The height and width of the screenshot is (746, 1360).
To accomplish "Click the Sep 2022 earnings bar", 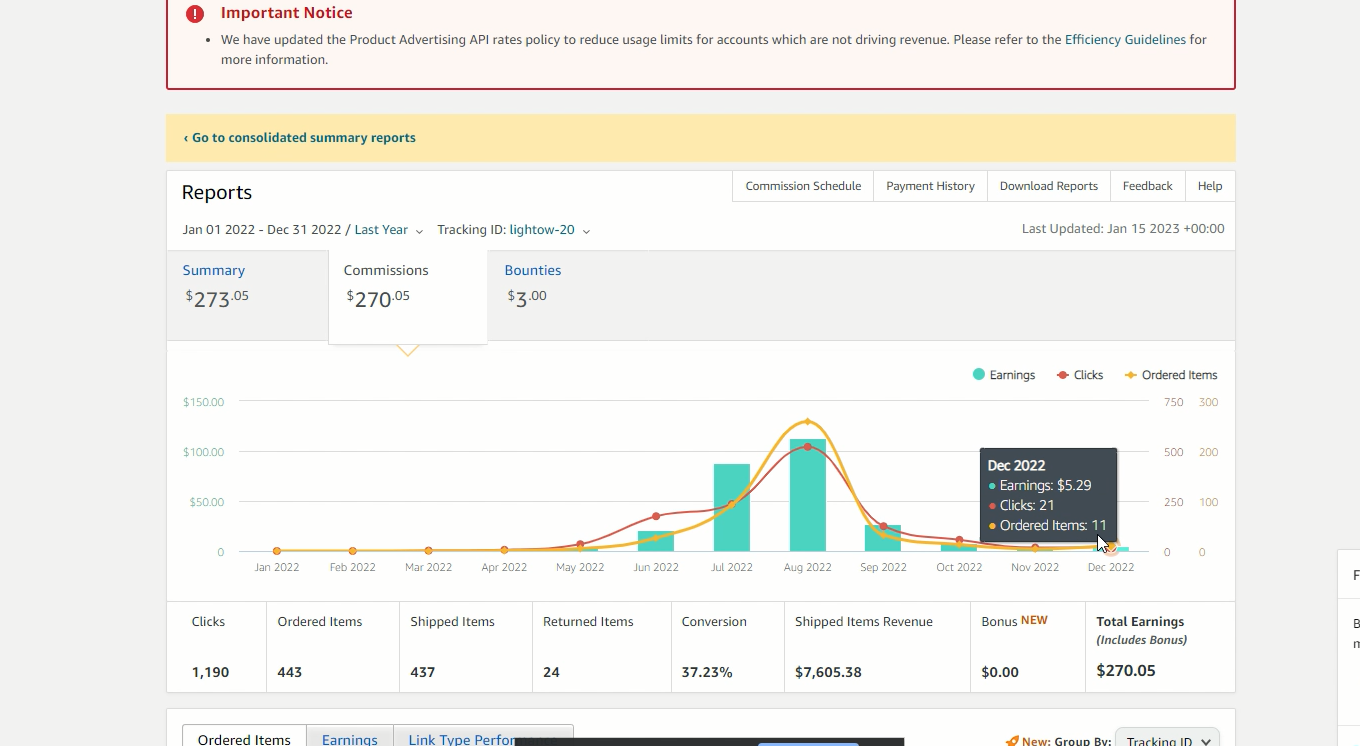I will 883,538.
